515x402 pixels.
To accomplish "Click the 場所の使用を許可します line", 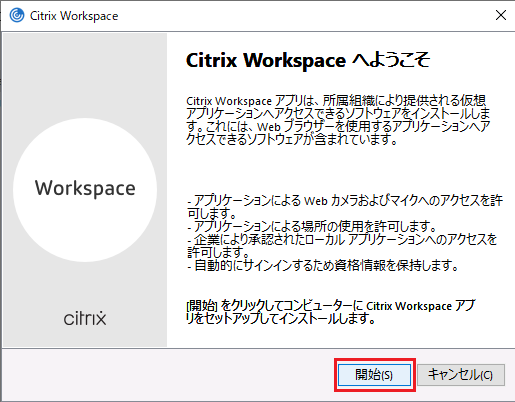I will click(312, 227).
